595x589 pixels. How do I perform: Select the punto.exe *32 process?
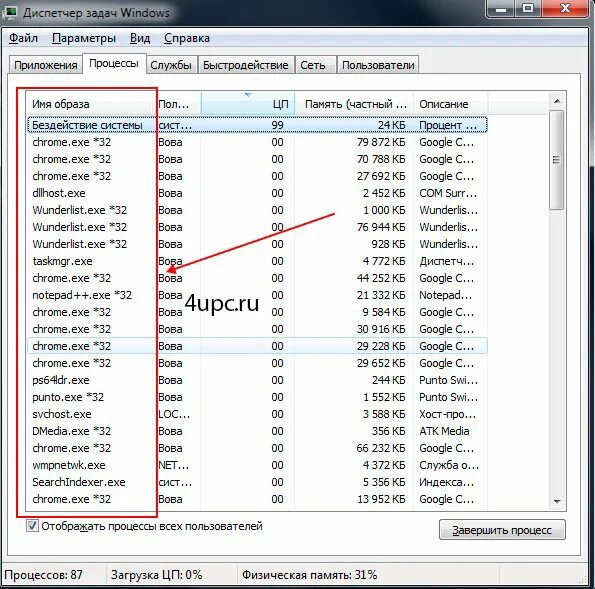point(257,397)
